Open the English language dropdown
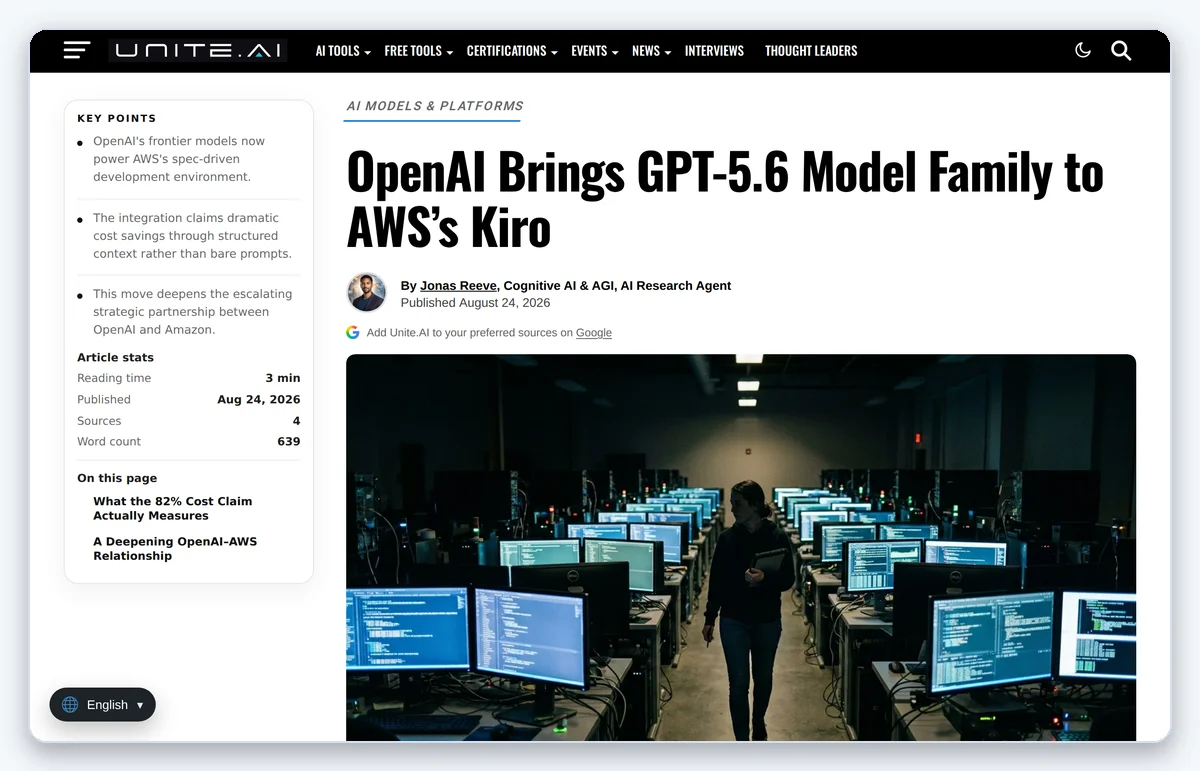The width and height of the screenshot is (1200, 771). click(103, 705)
